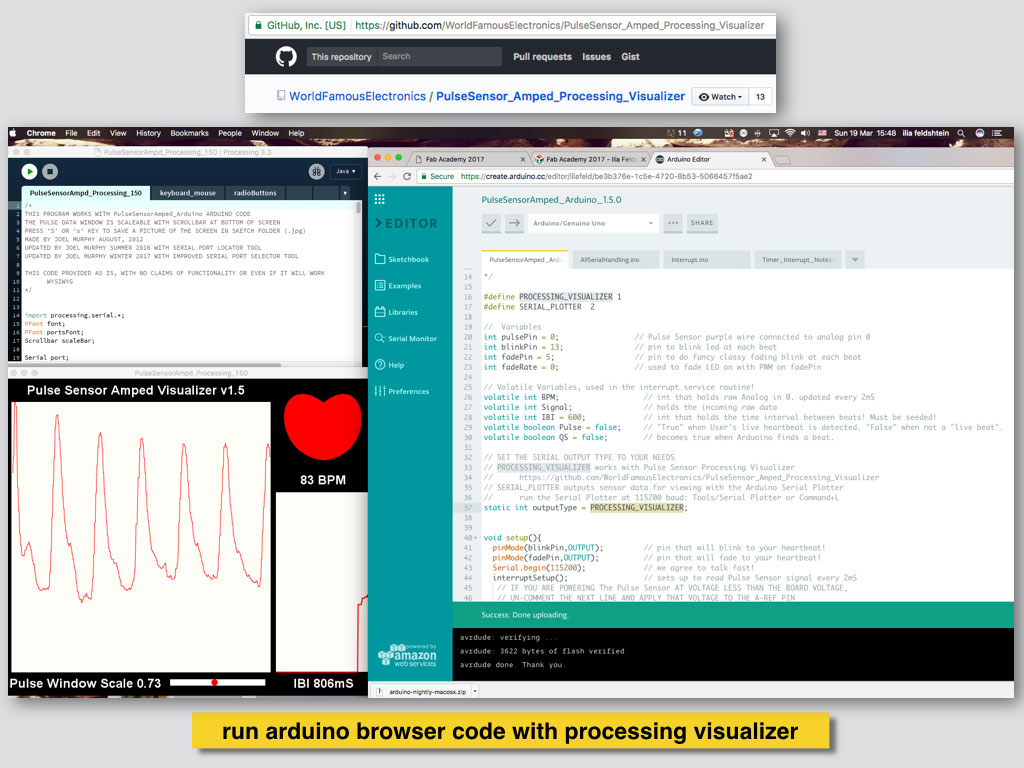Open the arduino-nightly-macosx.zip download item
This screenshot has height=768, width=1024.
(x=422, y=691)
